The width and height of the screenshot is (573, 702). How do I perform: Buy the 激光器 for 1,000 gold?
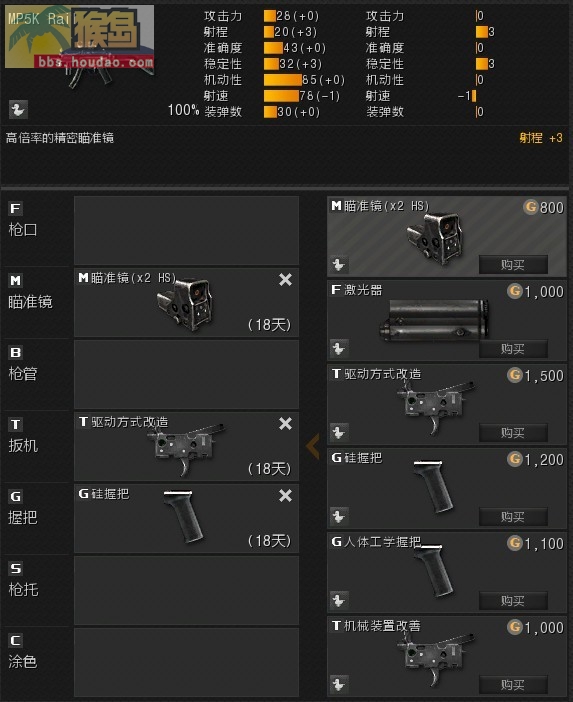click(513, 349)
